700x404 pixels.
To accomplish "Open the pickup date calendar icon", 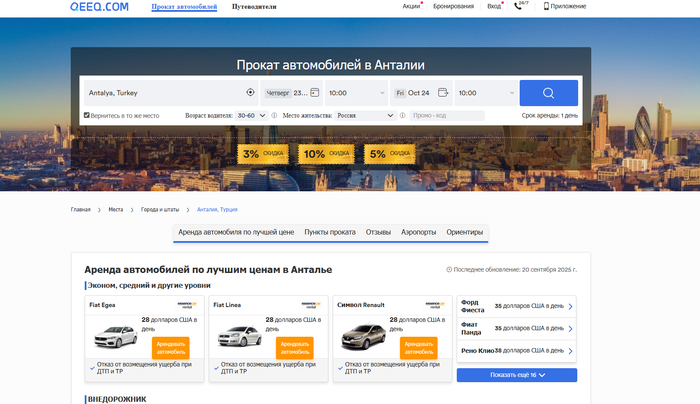I will pyautogui.click(x=314, y=93).
